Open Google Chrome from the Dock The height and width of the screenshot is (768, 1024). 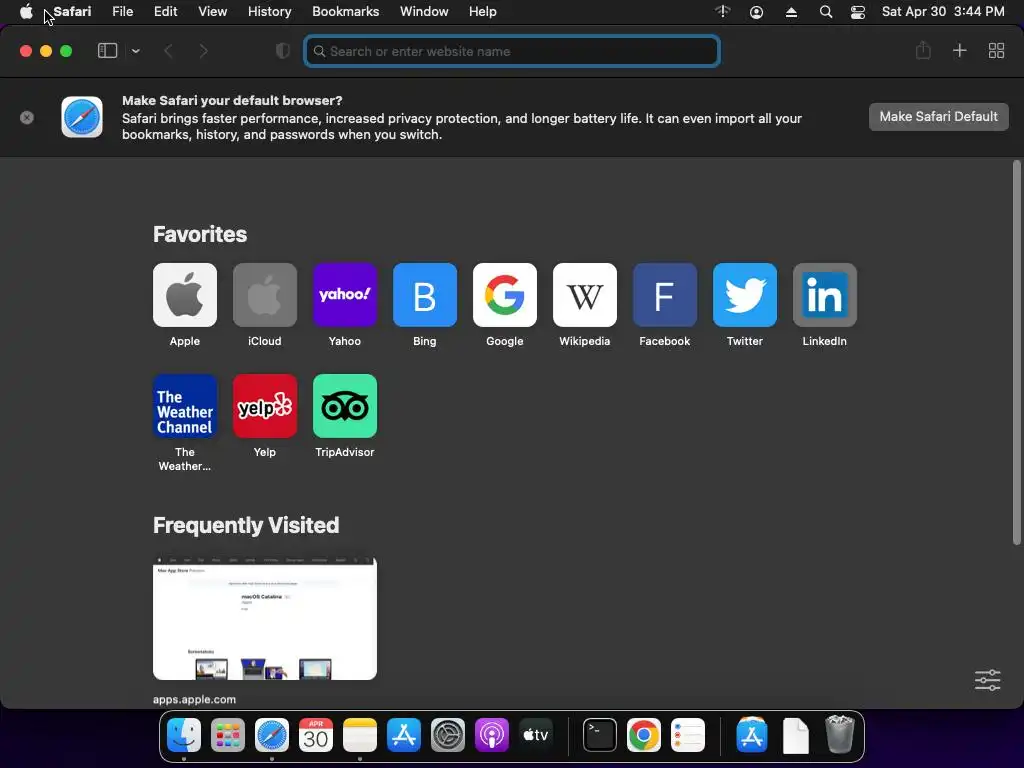click(643, 735)
